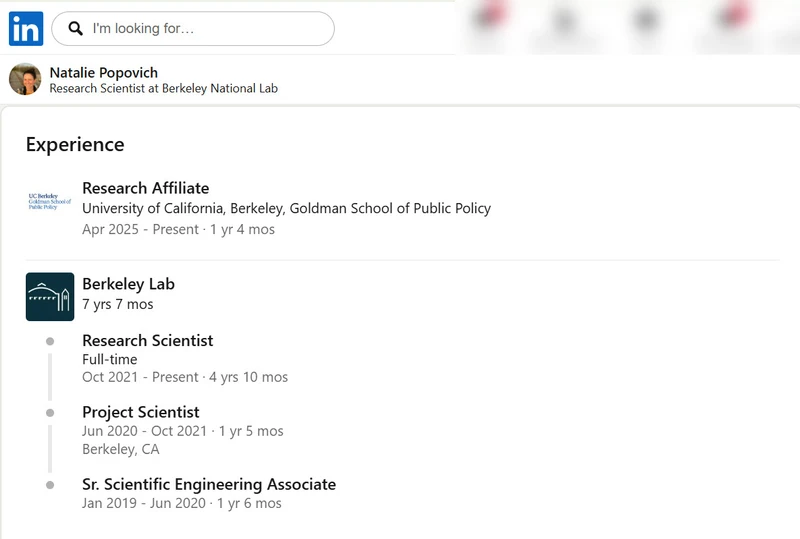
Task: Click the timeline dot beside Sr. Scientific Engineering Associate
Action: coord(50,485)
